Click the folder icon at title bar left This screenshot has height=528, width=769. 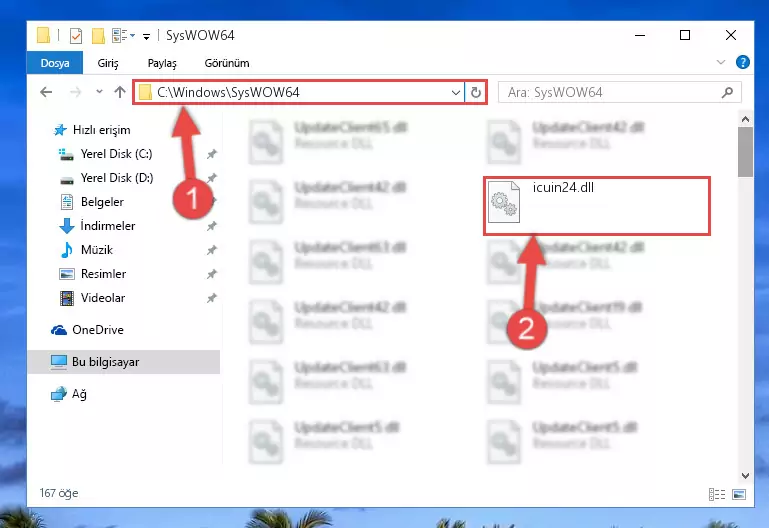tap(43, 35)
